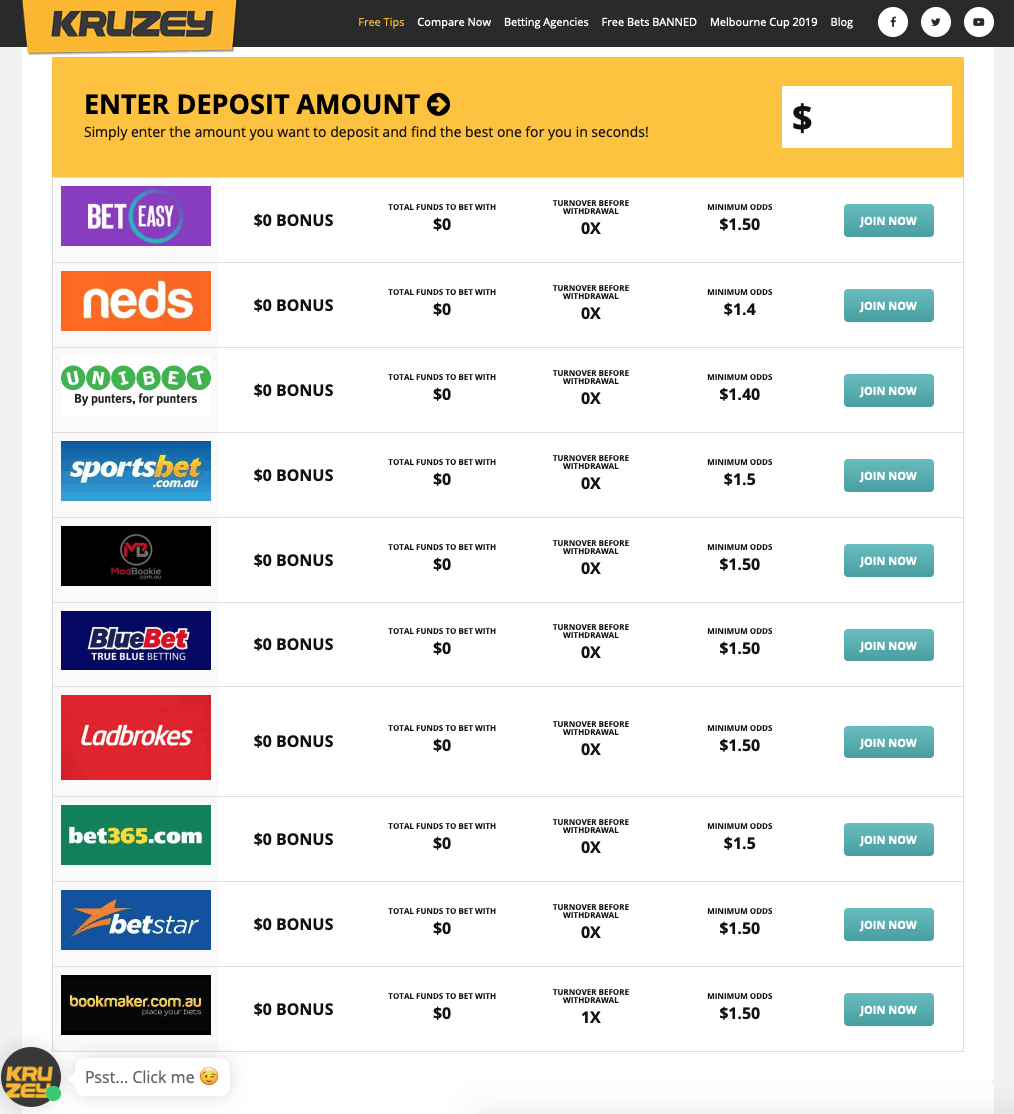Open Betting Agencies menu
The width and height of the screenshot is (1014, 1114).
pos(546,22)
